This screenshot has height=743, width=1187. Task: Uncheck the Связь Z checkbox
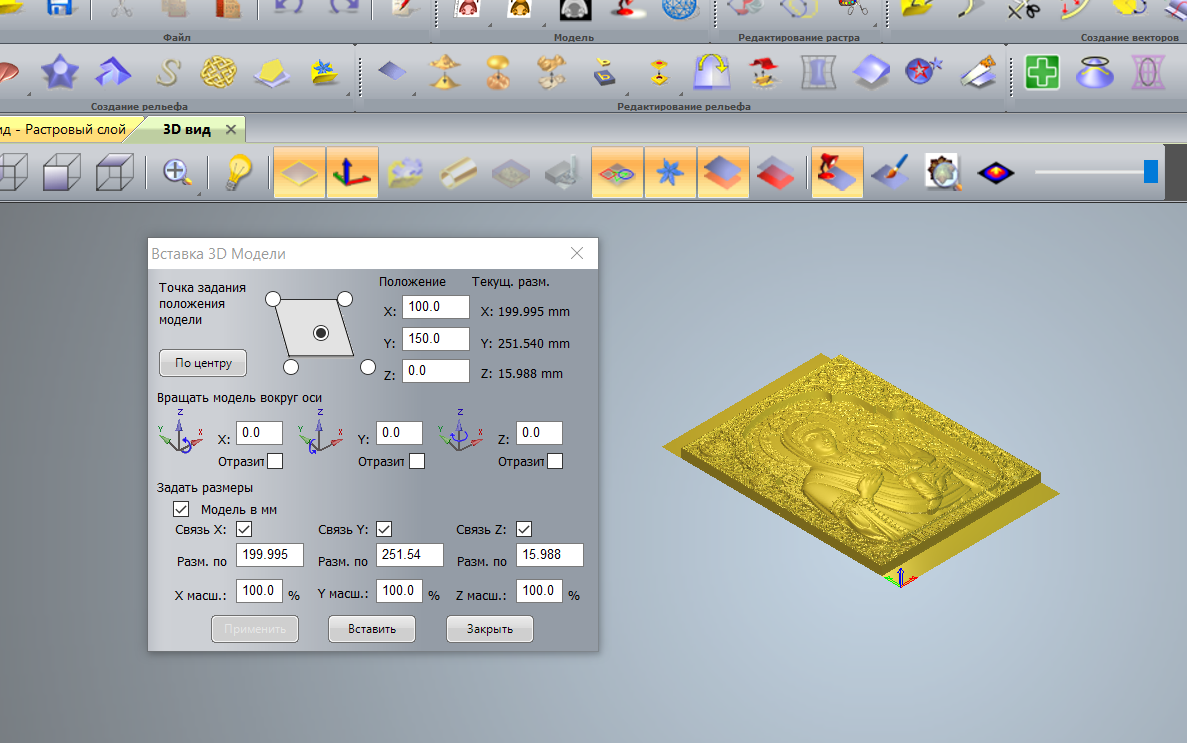524,529
